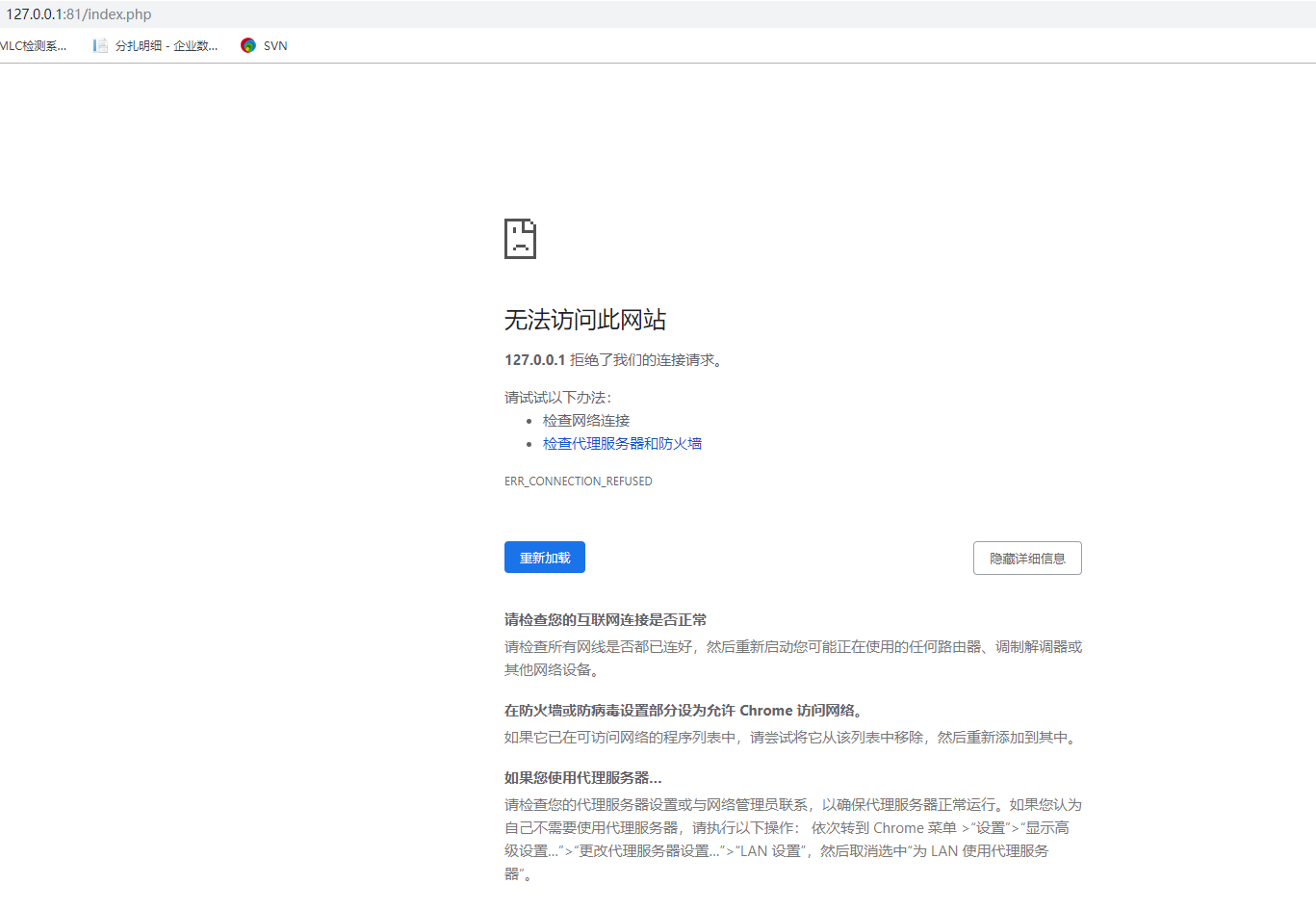Click the 请检查您的代理服务器设置 paragraph
This screenshot has width=1316, height=911.
(793, 840)
